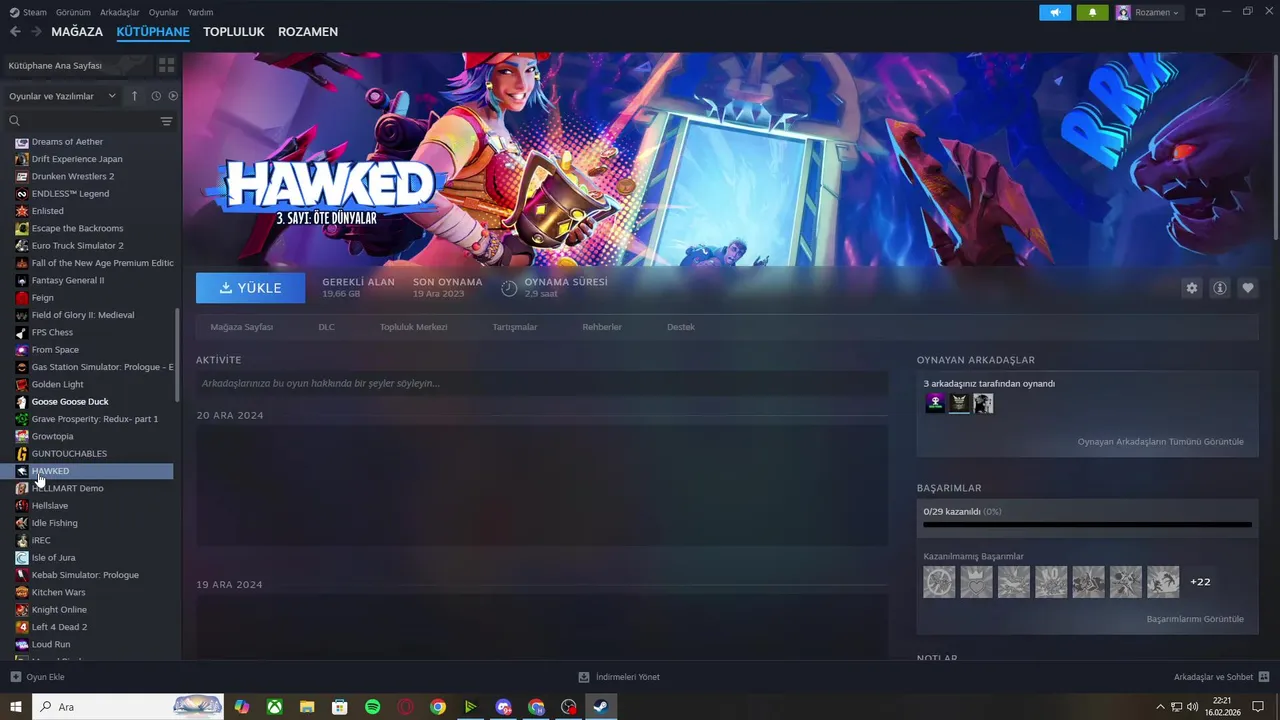The image size is (1280, 720).
Task: Select Left 4 Dead 2 in library
Action: coord(94,627)
